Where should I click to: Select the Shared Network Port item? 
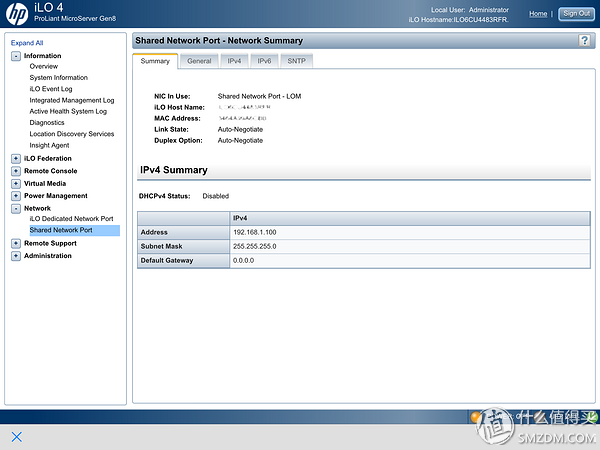[75, 230]
